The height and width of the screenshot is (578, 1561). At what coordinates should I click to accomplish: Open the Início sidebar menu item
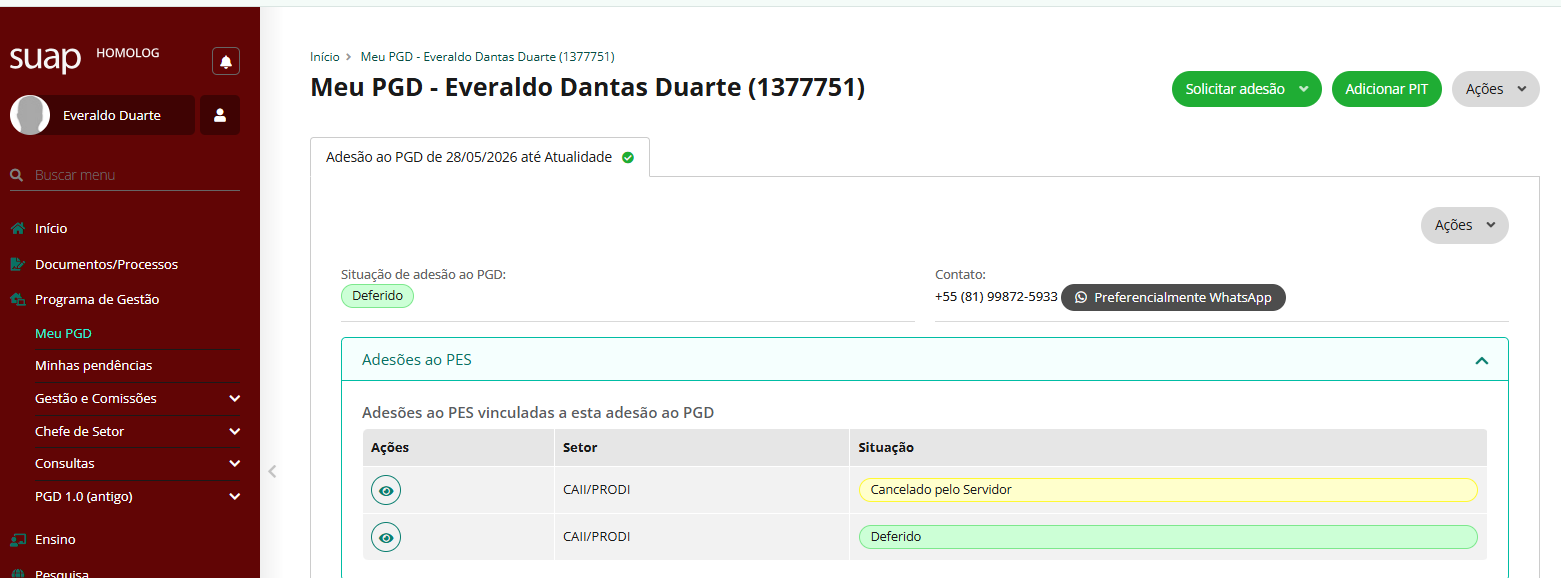pos(51,228)
